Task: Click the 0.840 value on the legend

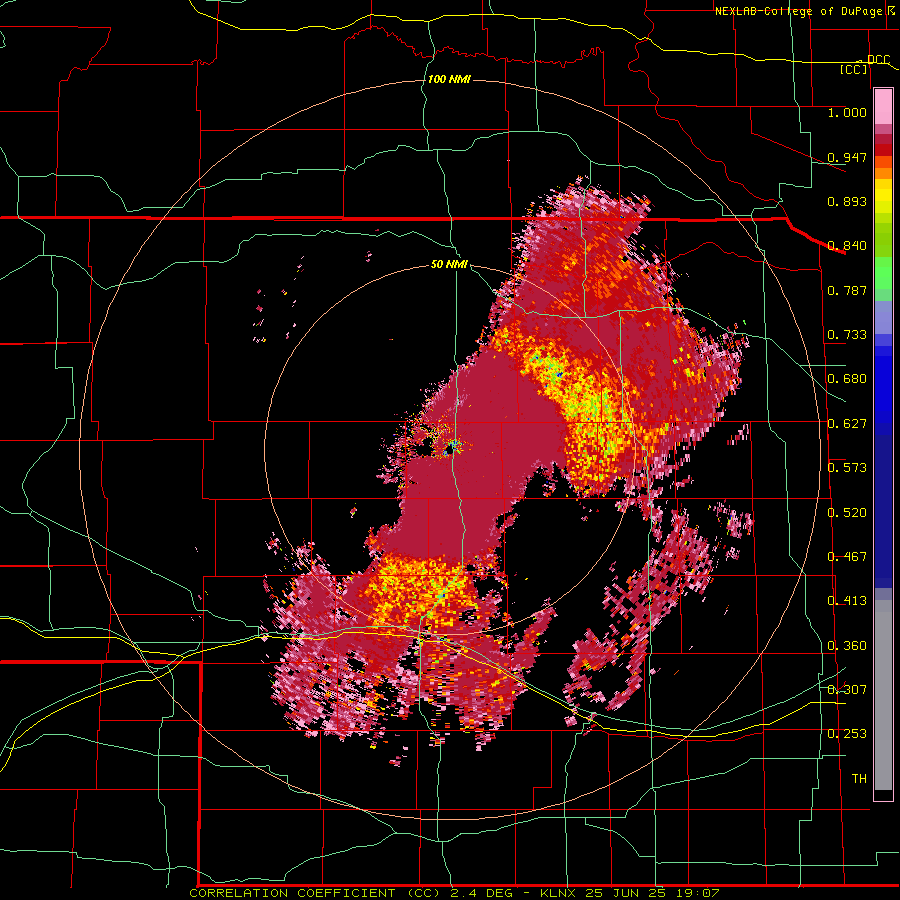Action: [x=847, y=246]
